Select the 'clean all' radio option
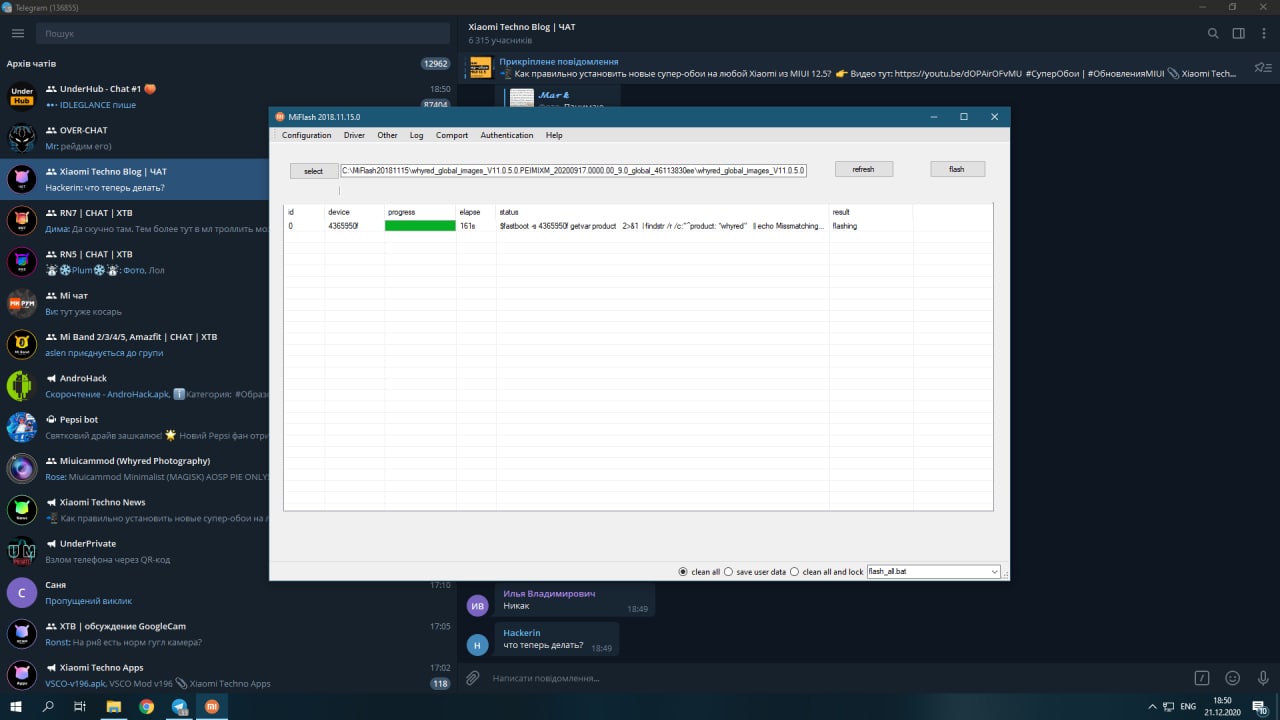 (x=683, y=572)
